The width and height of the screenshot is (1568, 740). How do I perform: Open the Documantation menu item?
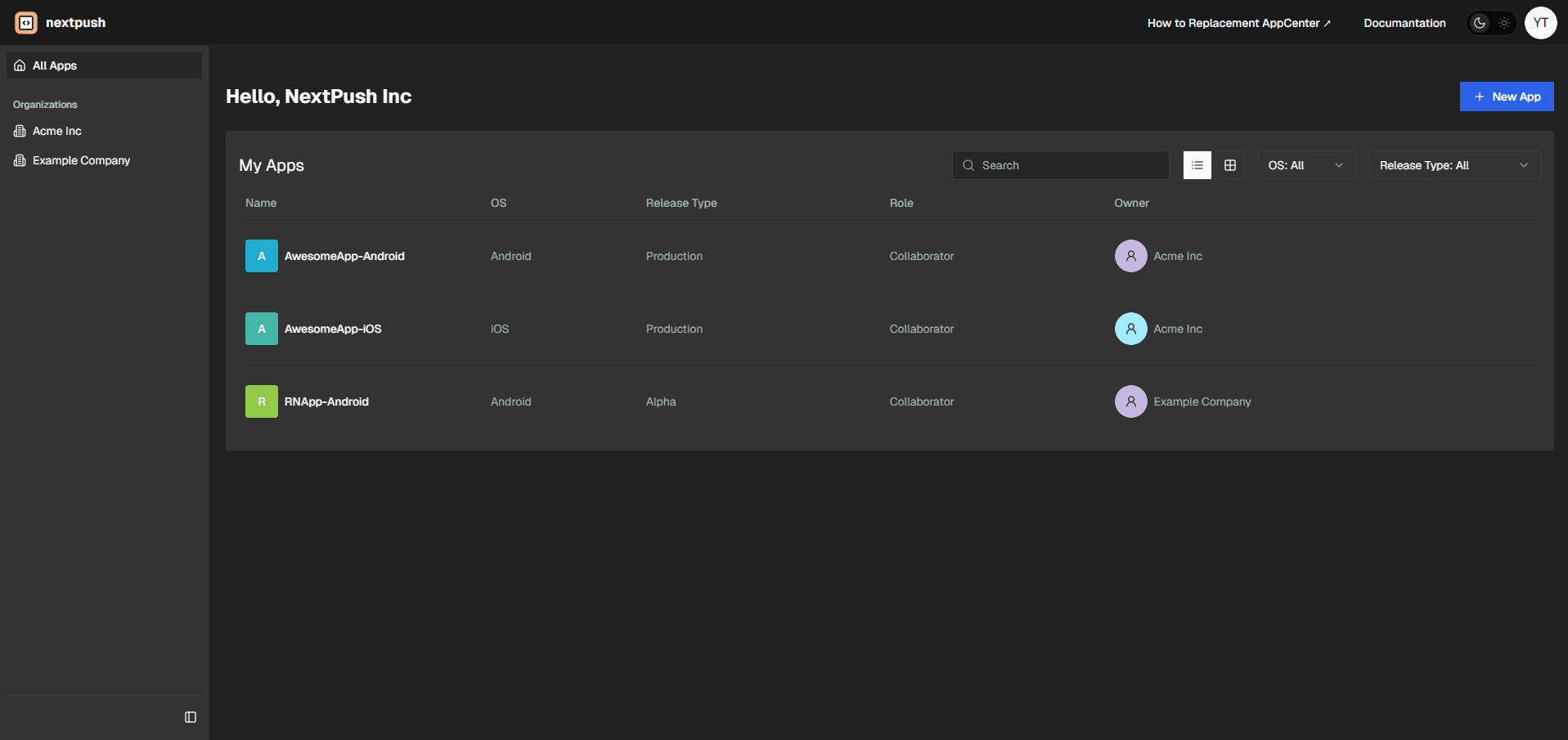pyautogui.click(x=1404, y=23)
